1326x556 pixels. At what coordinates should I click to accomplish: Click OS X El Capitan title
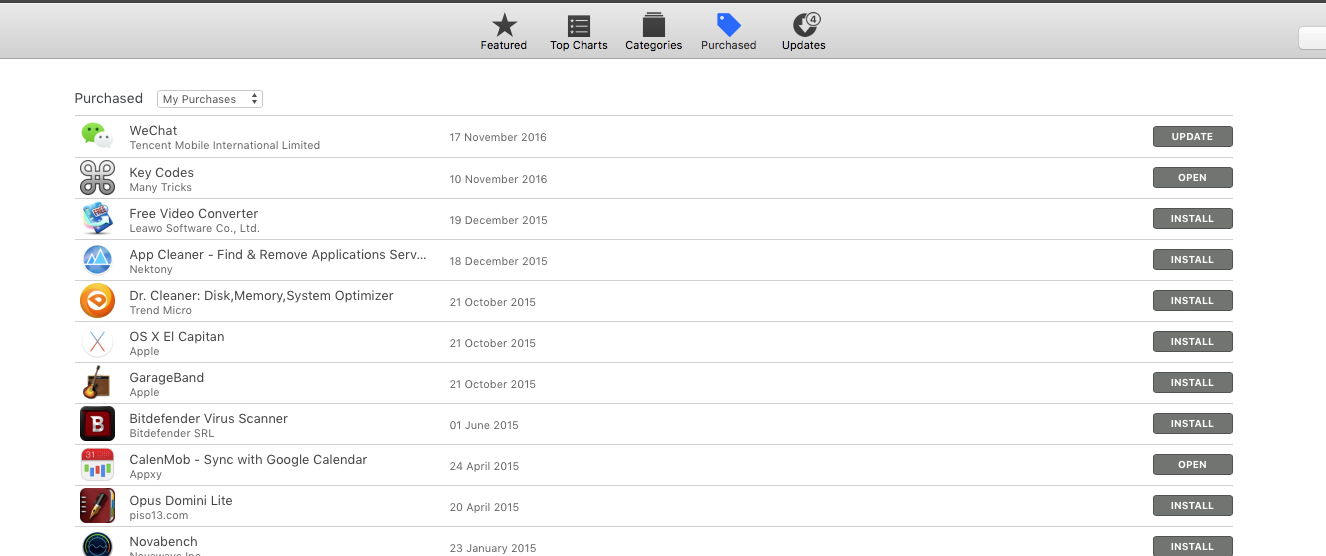point(177,337)
